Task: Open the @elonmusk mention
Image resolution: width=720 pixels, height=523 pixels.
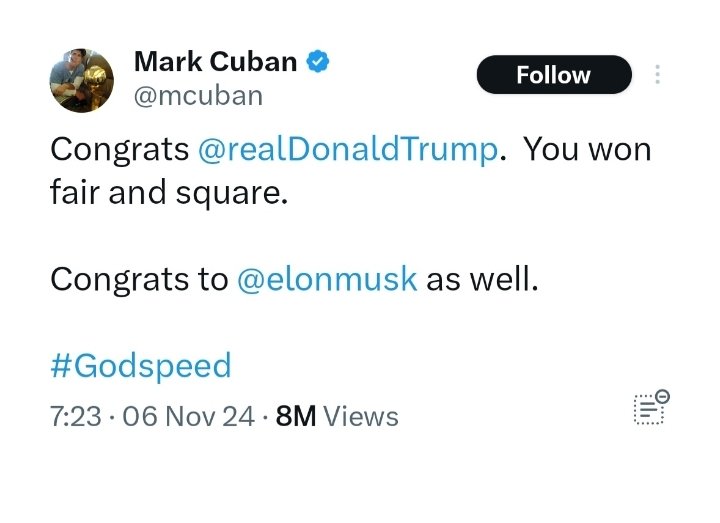Action: click(x=327, y=279)
